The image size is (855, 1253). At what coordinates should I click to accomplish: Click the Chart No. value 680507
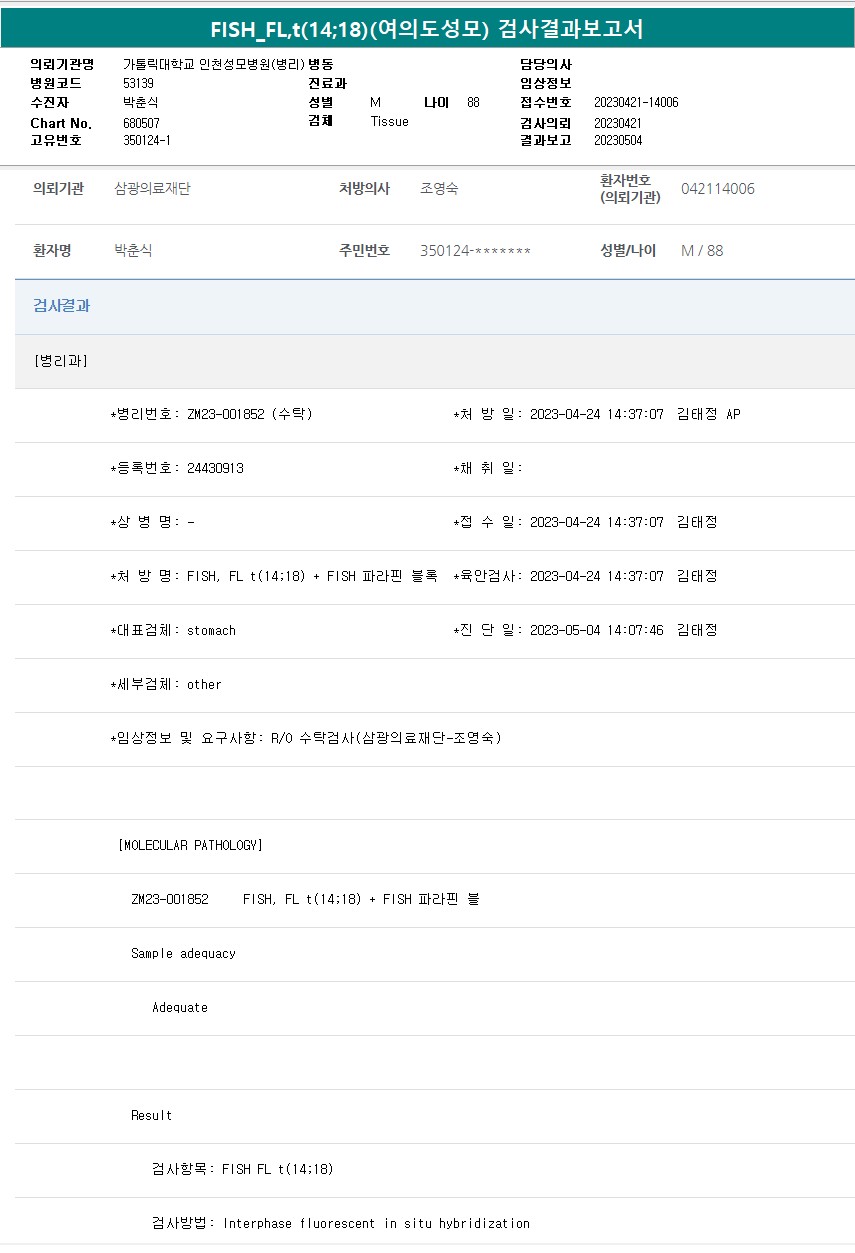point(141,122)
